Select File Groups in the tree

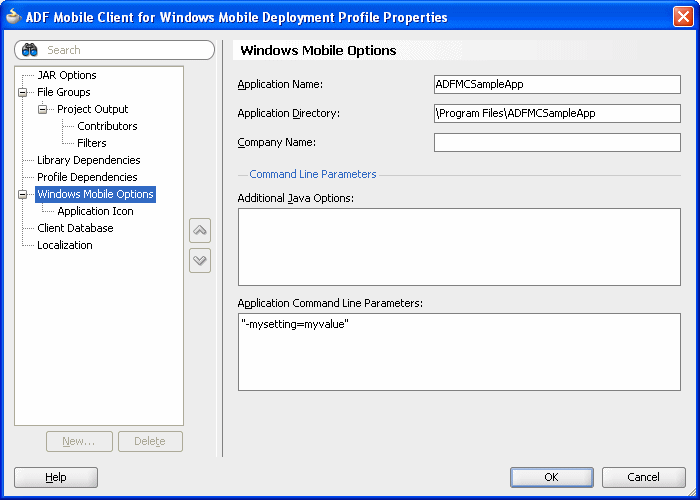(64, 92)
